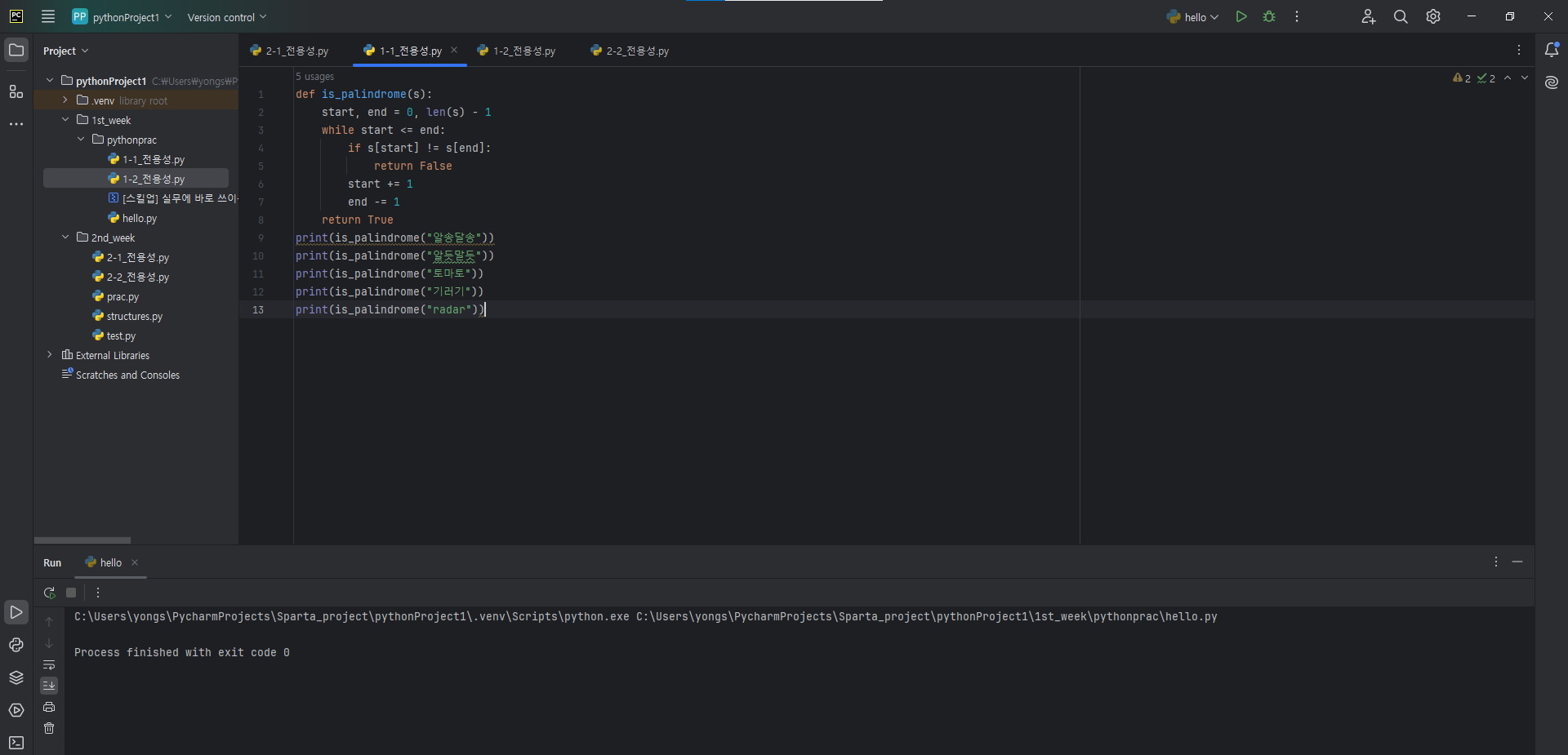Switch to 2-1_전용성.py editor tab
Image resolution: width=1568 pixels, height=755 pixels.
point(290,51)
